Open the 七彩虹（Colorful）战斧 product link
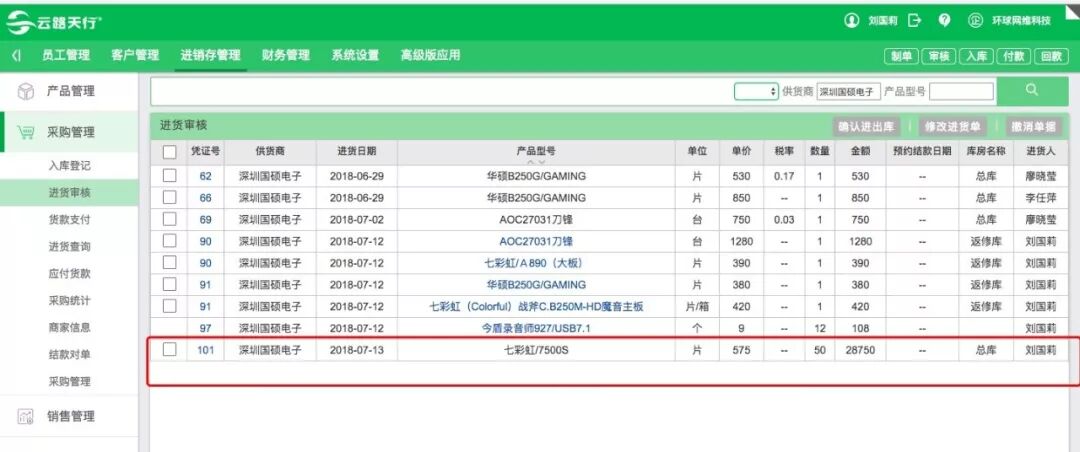 (536, 307)
